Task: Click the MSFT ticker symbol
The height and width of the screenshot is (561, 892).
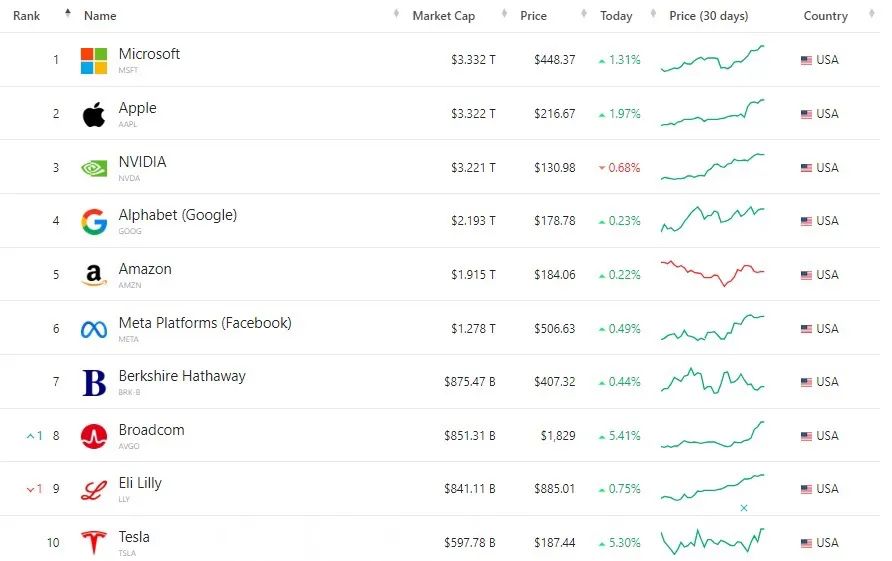Action: 128,71
